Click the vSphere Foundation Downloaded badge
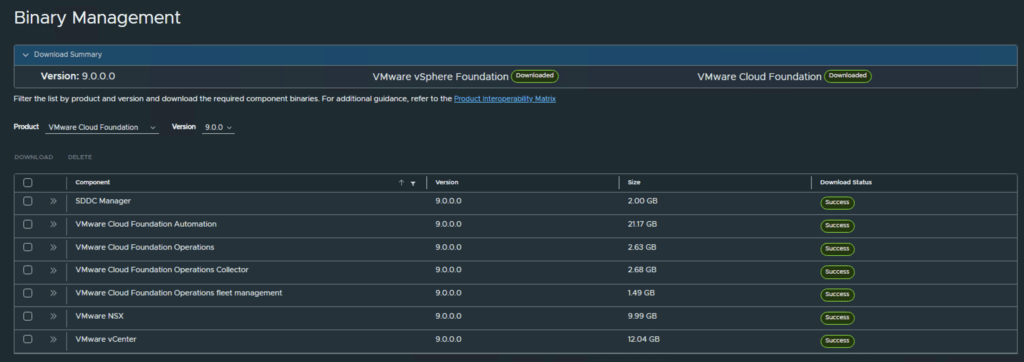 coord(534,76)
